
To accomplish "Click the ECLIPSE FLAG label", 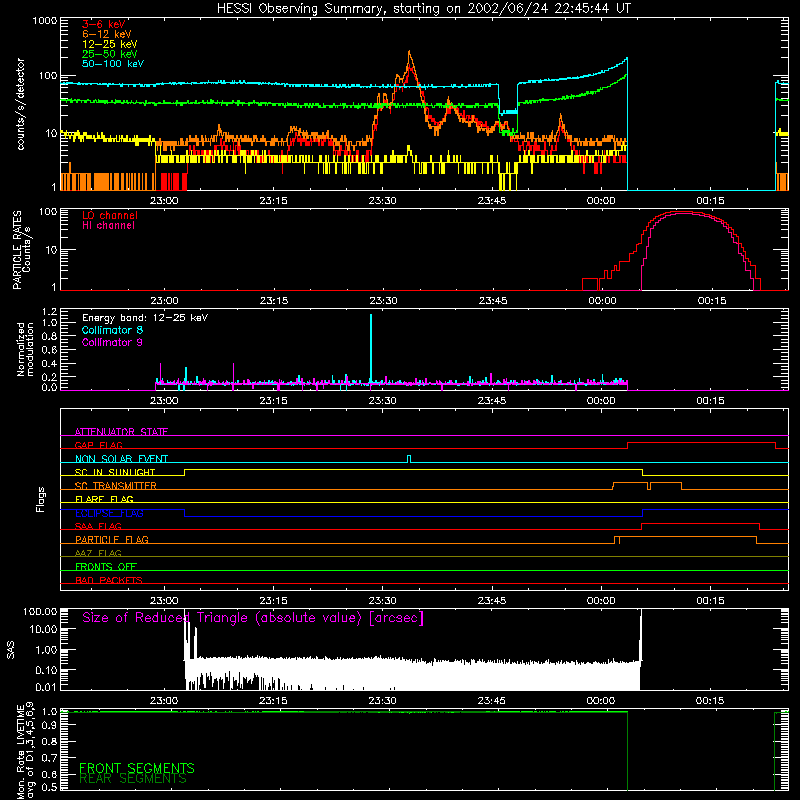I will pyautogui.click(x=109, y=513).
